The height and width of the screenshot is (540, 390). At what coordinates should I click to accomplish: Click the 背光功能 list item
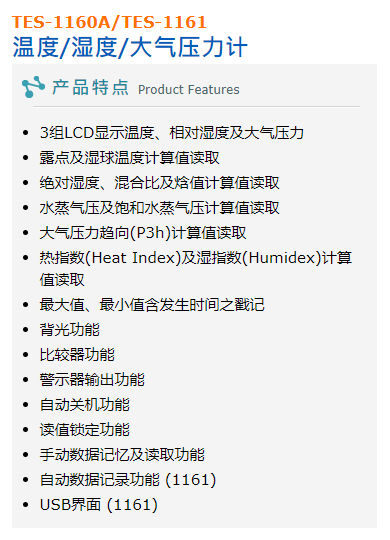tap(70, 330)
